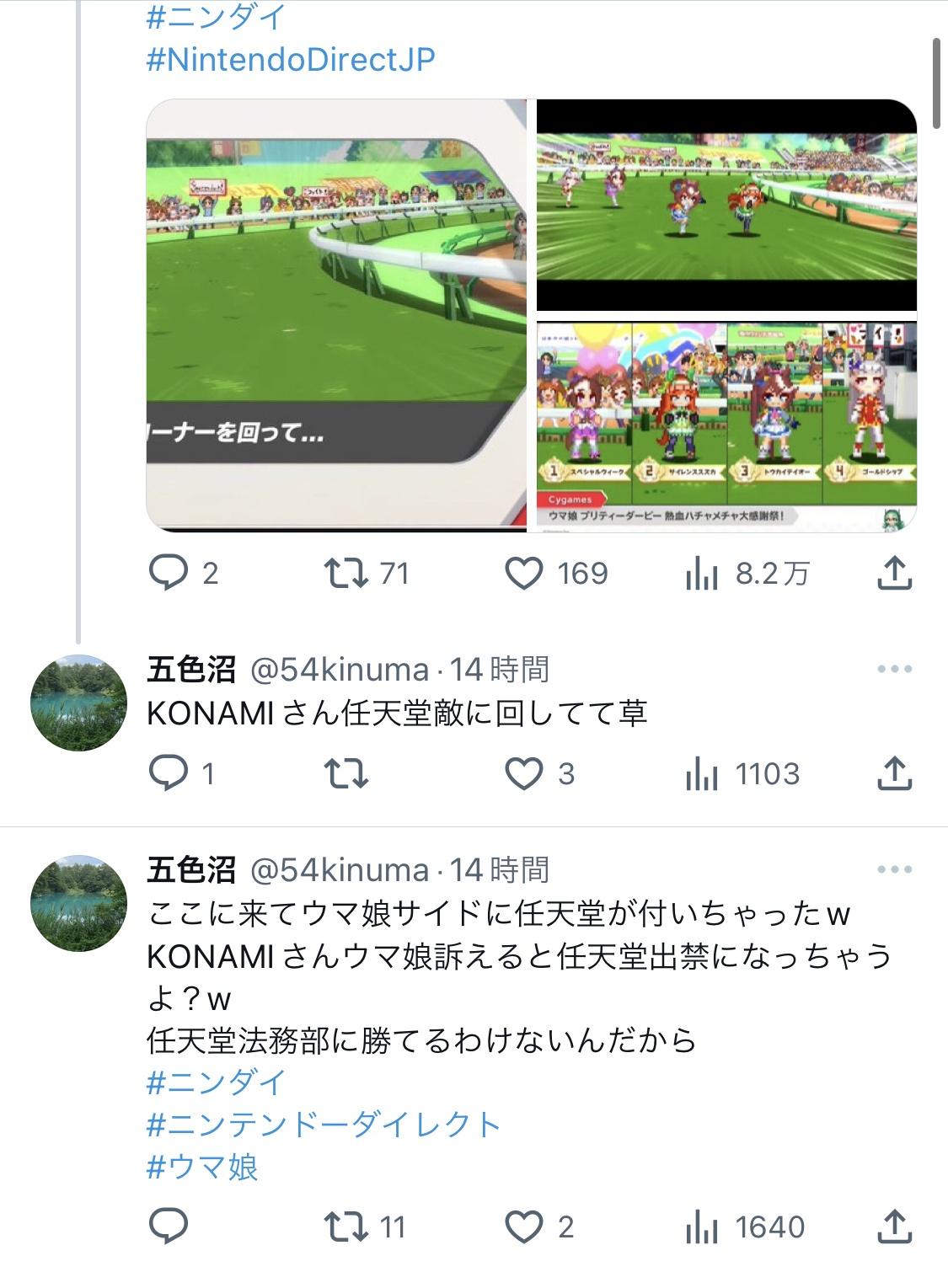The width and height of the screenshot is (948, 1288).
Task: Reply to the KONAMIさん任天堂敵に回してて草 tweet
Action: pyautogui.click(x=168, y=773)
